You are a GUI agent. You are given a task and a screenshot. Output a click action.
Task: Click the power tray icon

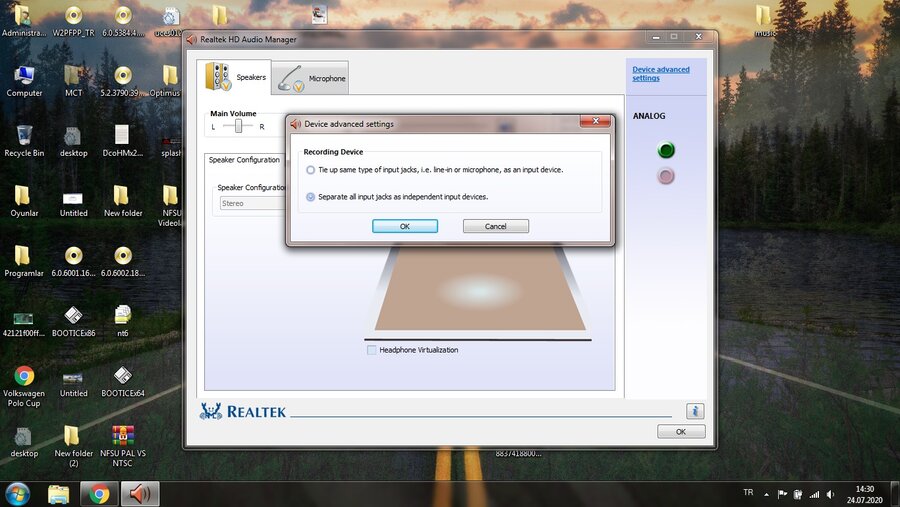[x=798, y=494]
